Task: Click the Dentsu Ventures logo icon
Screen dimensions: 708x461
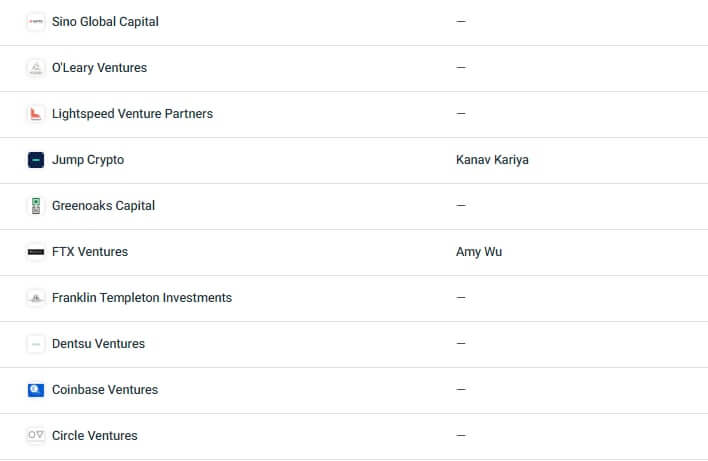Action: tap(36, 344)
